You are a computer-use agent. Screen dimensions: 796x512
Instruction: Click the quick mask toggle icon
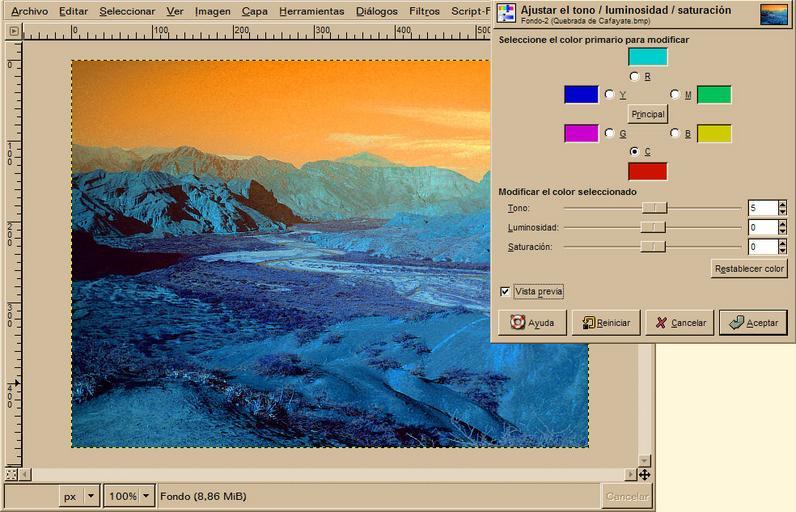click(x=11, y=474)
